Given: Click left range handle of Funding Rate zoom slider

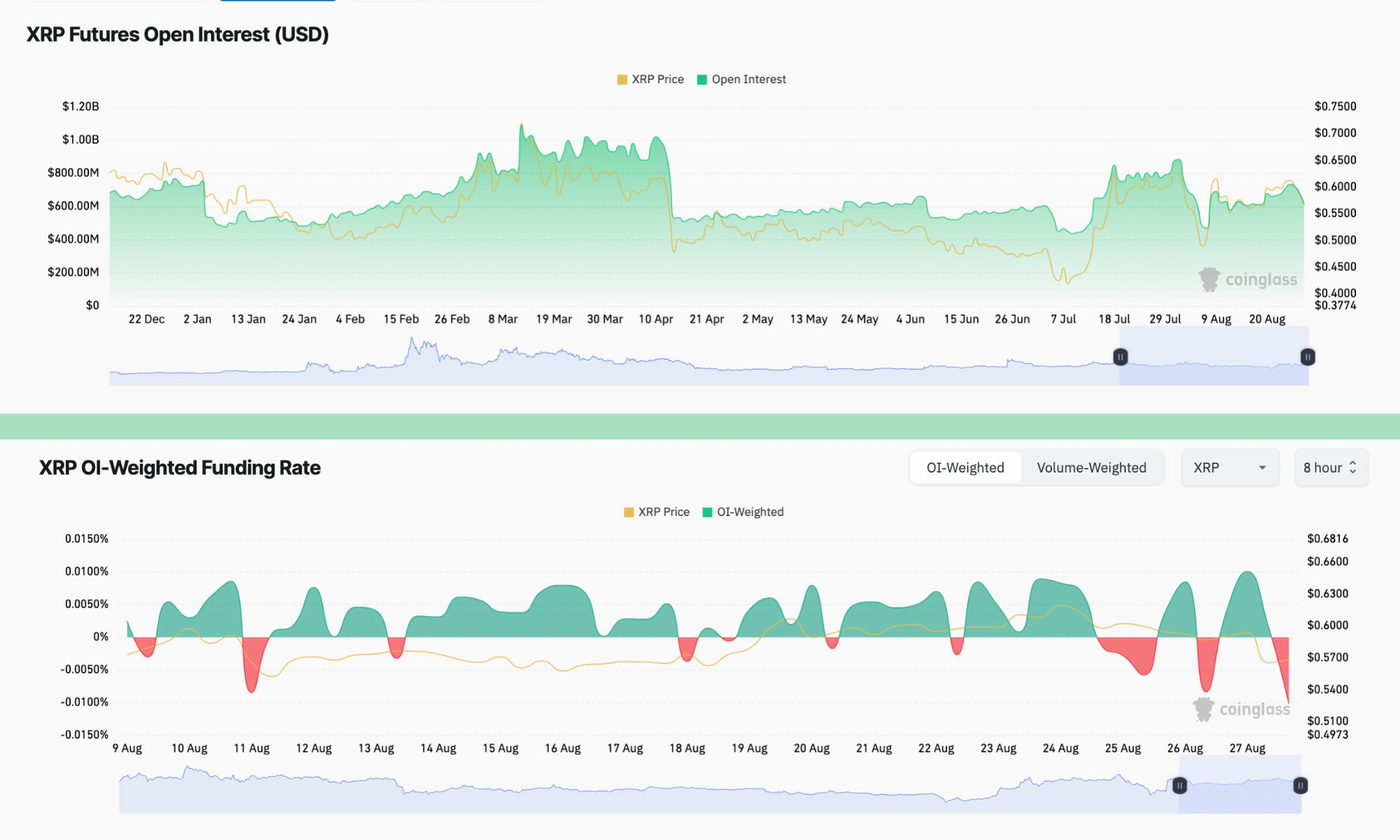Looking at the screenshot, I should (x=1179, y=785).
